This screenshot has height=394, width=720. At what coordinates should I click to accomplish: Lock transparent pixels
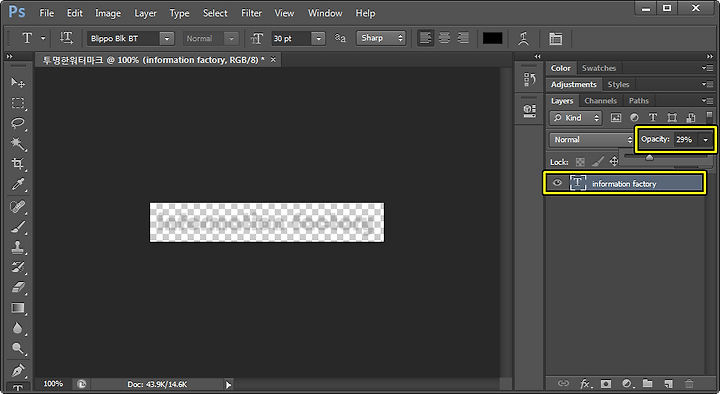[x=580, y=162]
